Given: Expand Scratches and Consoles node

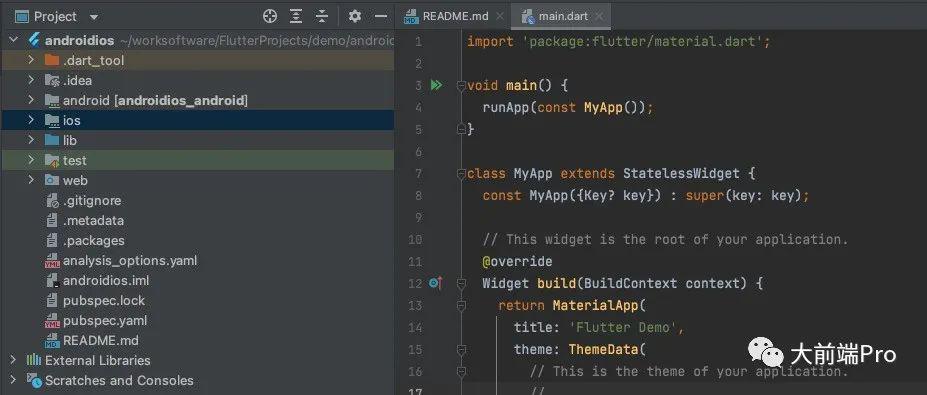Looking at the screenshot, I should coord(14,380).
